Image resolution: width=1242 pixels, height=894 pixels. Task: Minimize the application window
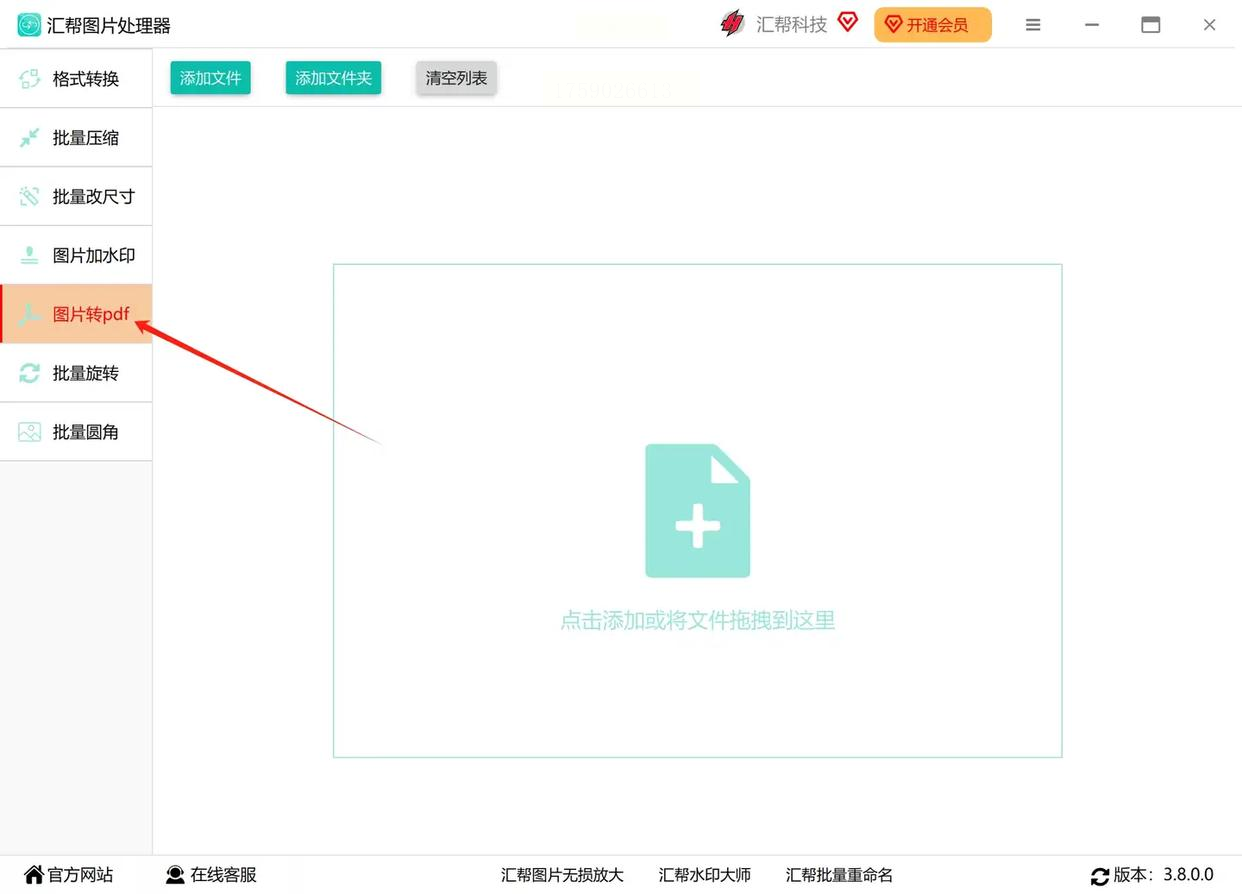tap(1092, 25)
